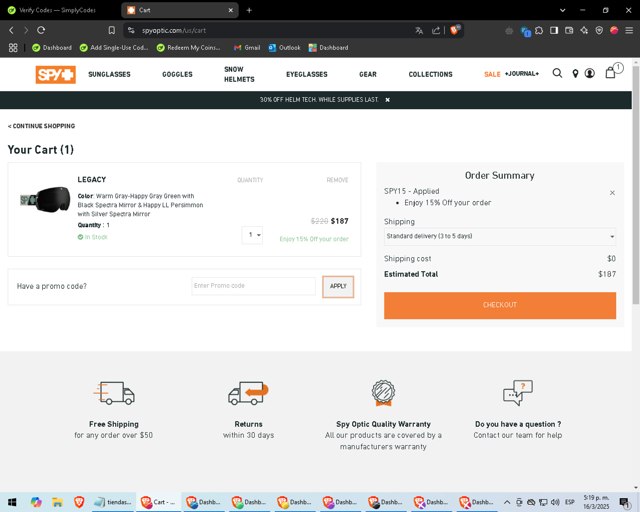Expand the quantity dropdown showing 1
Screen dimensions: 640x512
click(x=252, y=235)
